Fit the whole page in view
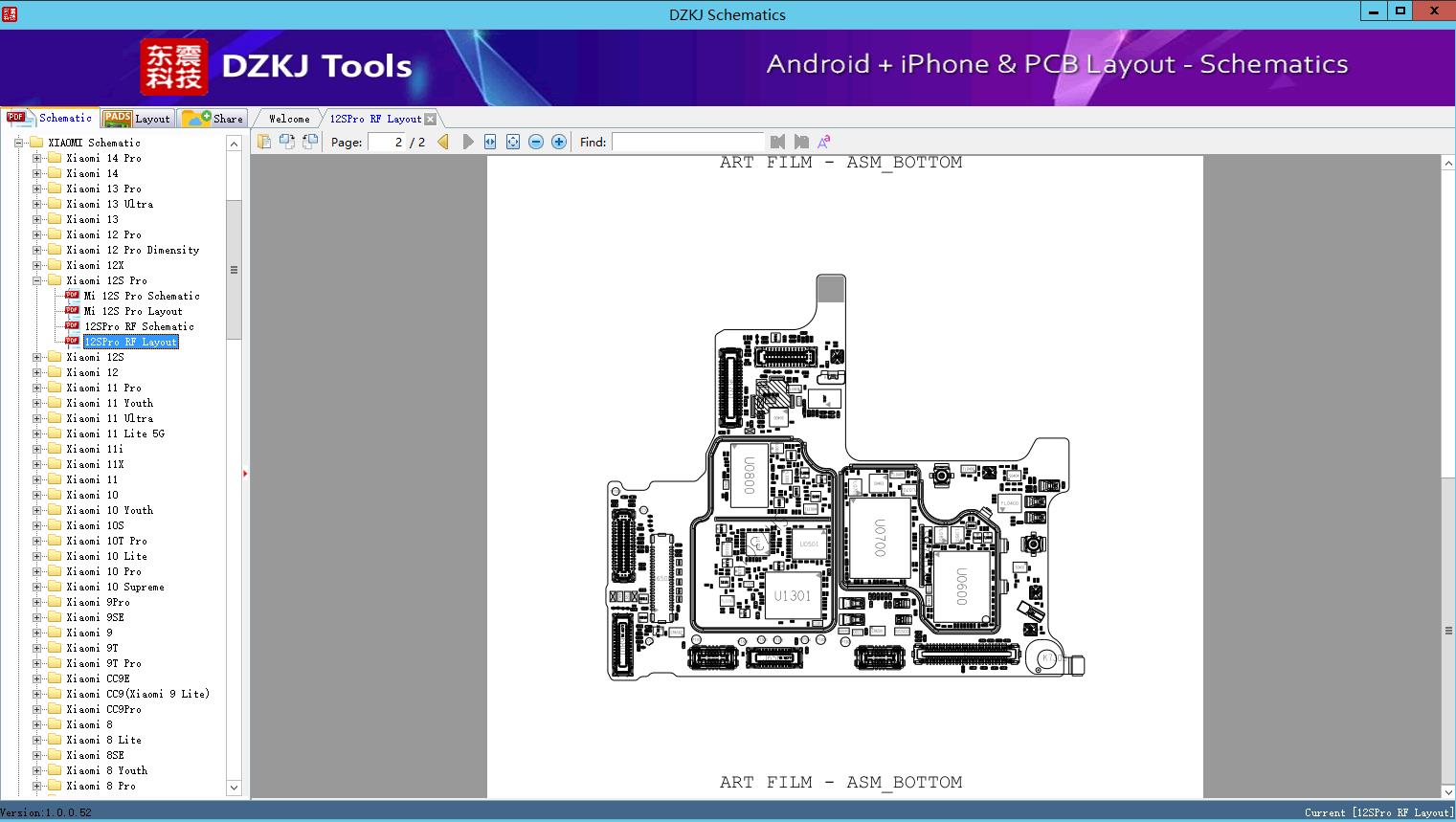The height and width of the screenshot is (822, 1456). [513, 142]
